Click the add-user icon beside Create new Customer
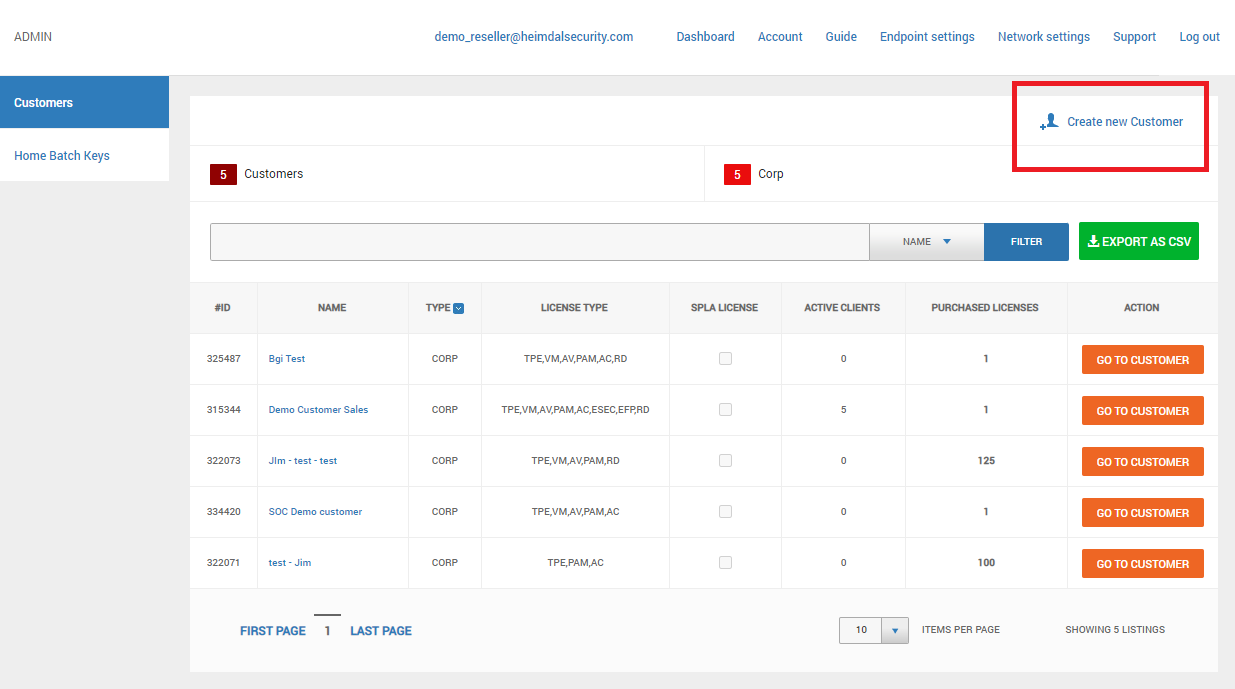 tap(1049, 122)
